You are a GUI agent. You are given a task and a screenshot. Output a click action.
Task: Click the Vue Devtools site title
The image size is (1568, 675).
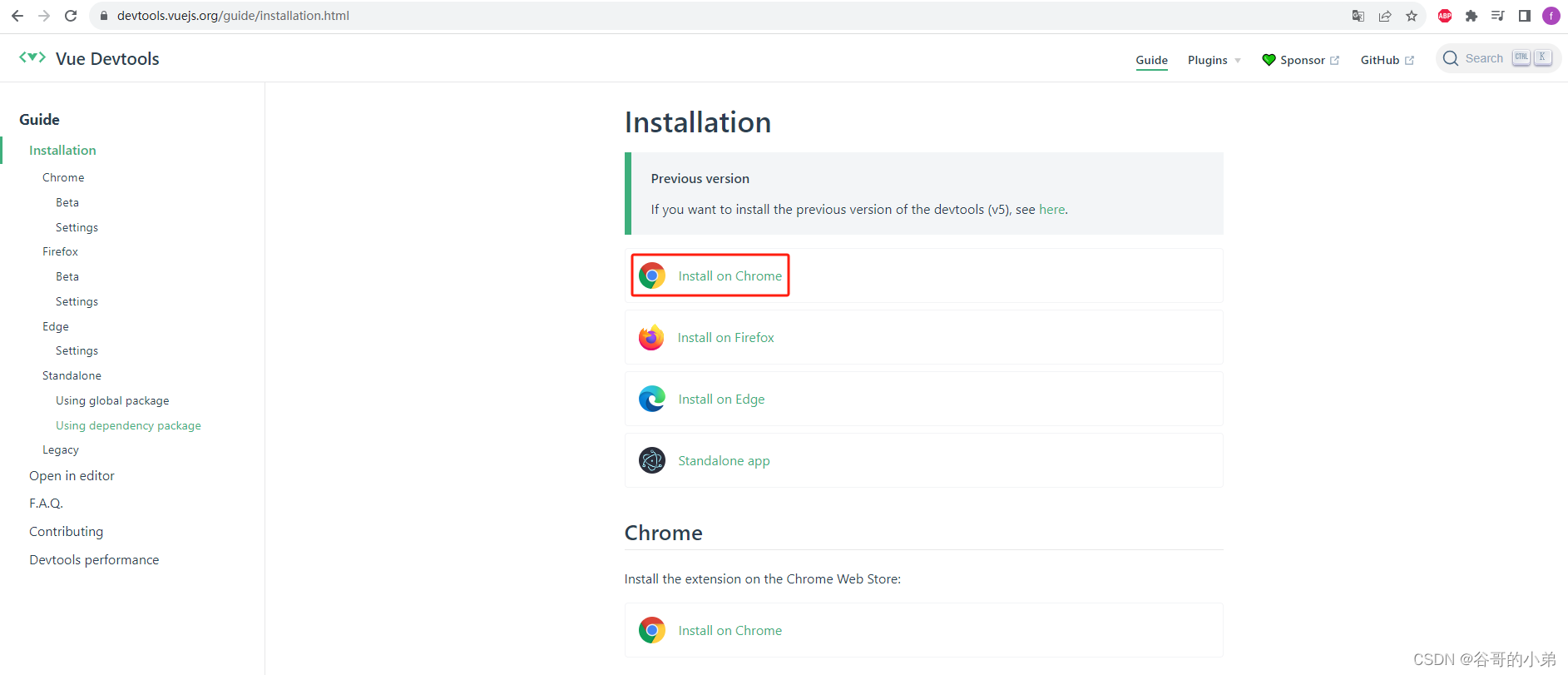point(107,58)
